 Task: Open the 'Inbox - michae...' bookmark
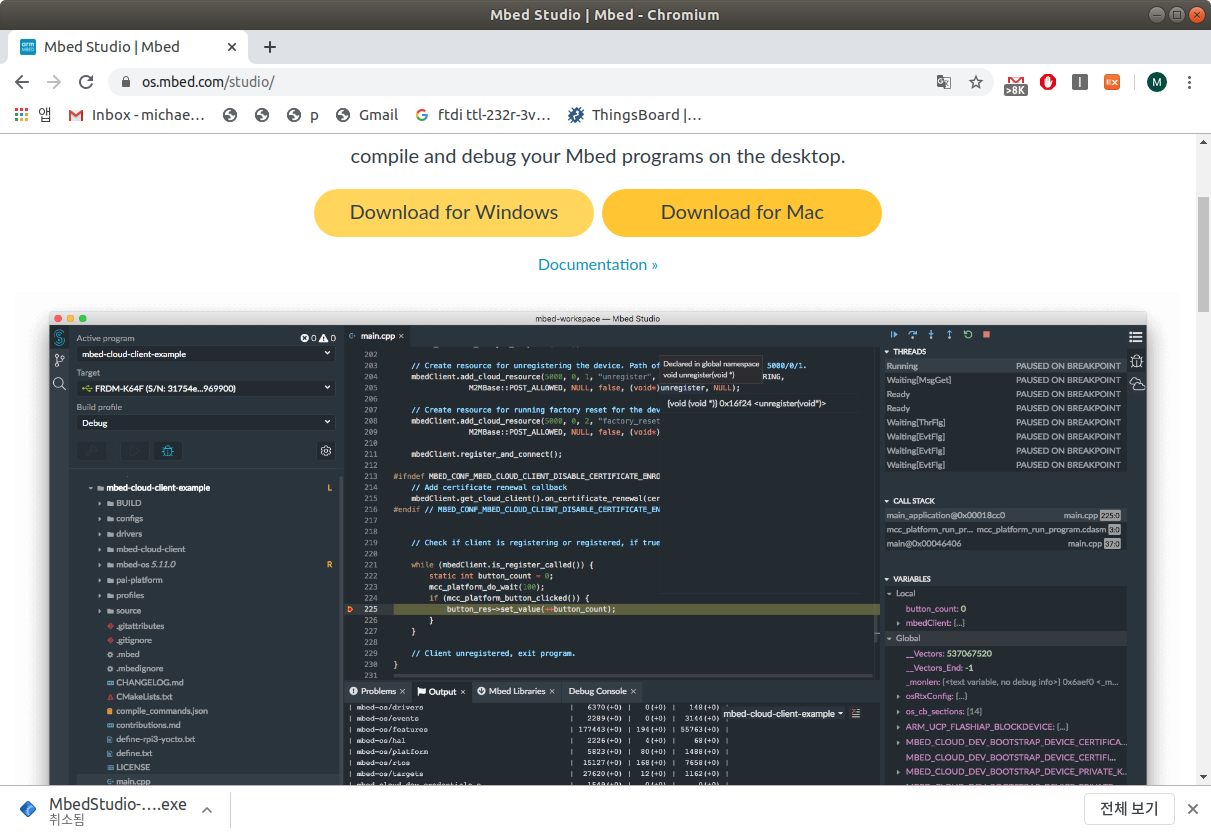tap(137, 115)
